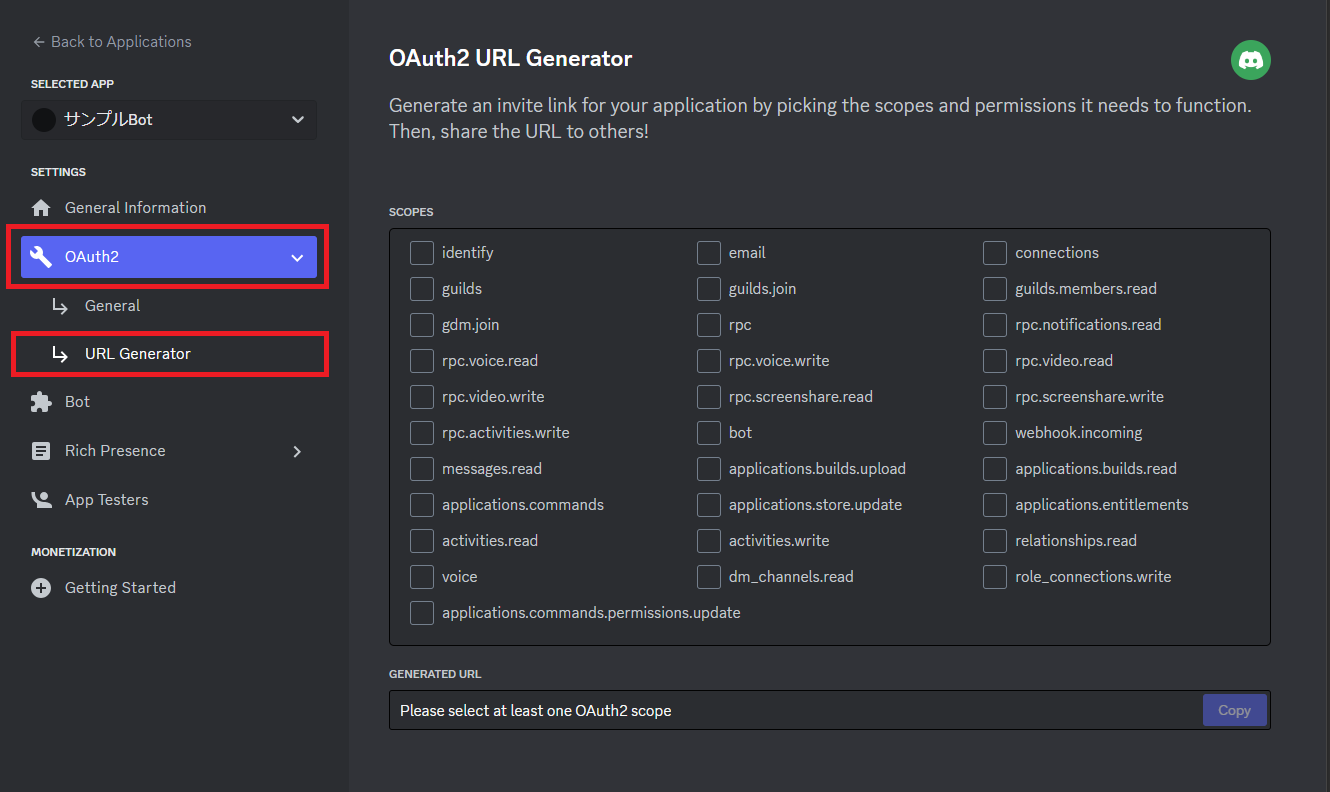Click the サンプルBot app avatar icon
1330x792 pixels.
point(44,120)
